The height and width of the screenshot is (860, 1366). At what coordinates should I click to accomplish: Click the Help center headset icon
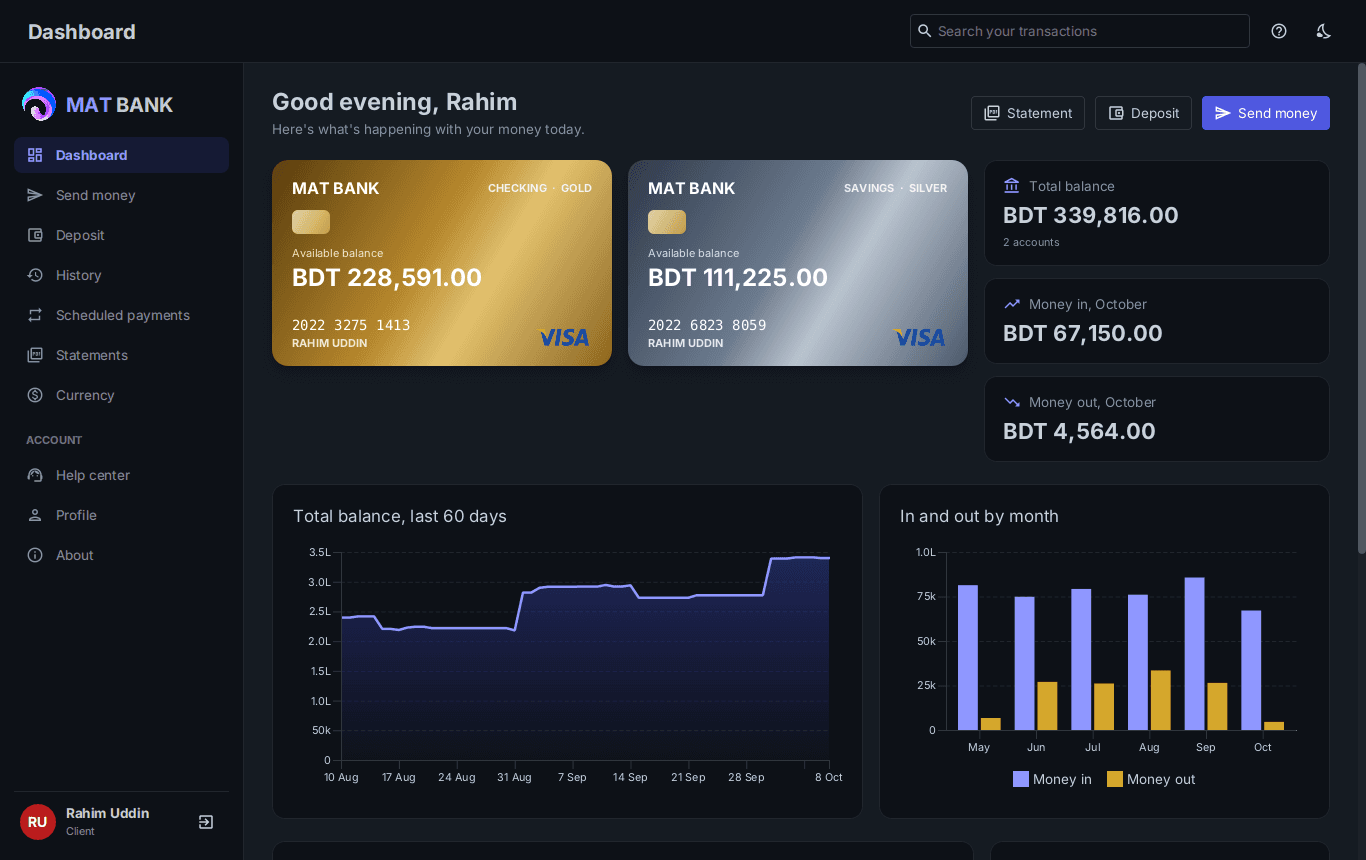pyautogui.click(x=35, y=475)
